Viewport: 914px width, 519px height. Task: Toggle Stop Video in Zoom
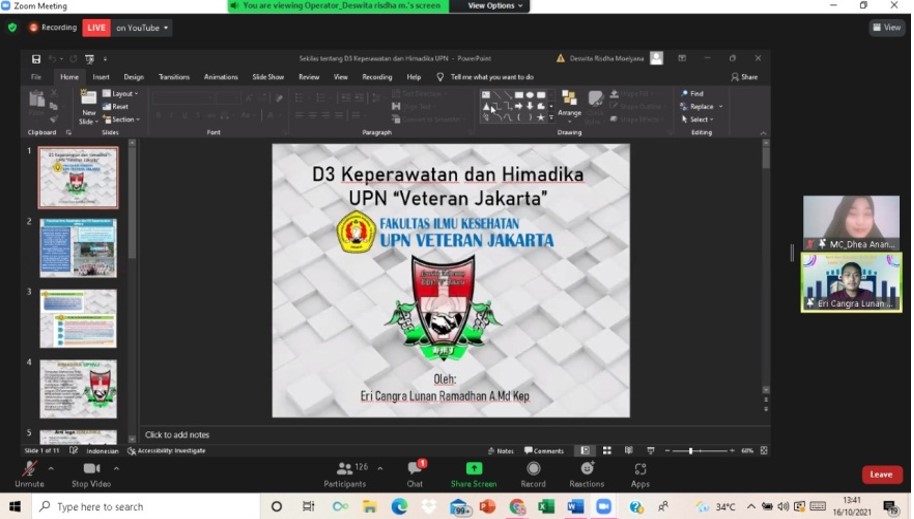coord(92,474)
